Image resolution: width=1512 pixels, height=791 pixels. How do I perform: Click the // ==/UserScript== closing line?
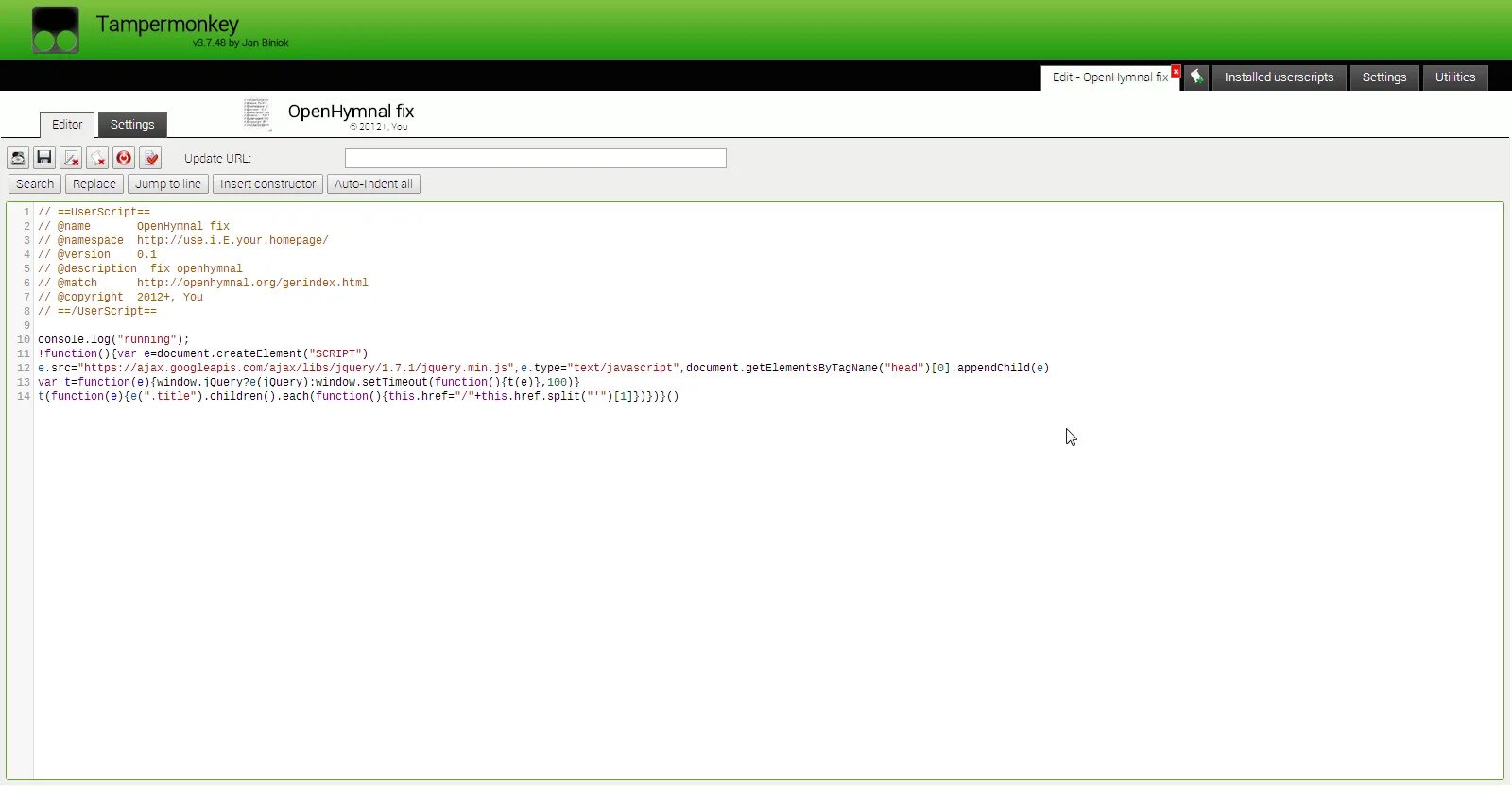tap(97, 311)
